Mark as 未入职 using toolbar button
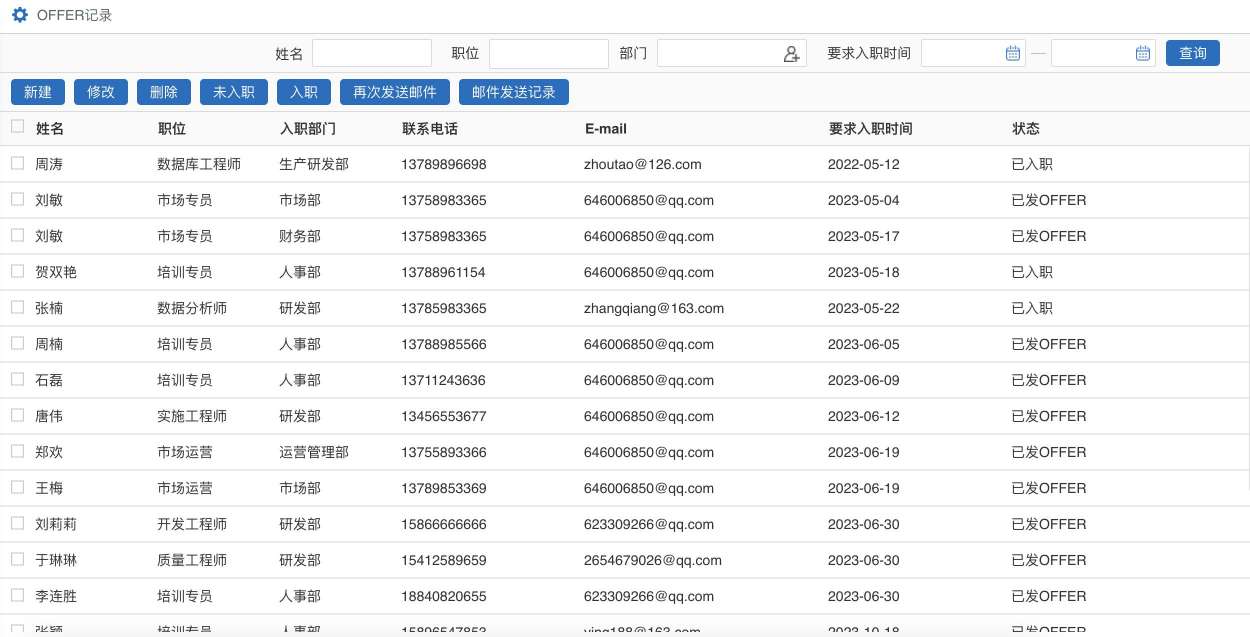 coord(234,92)
